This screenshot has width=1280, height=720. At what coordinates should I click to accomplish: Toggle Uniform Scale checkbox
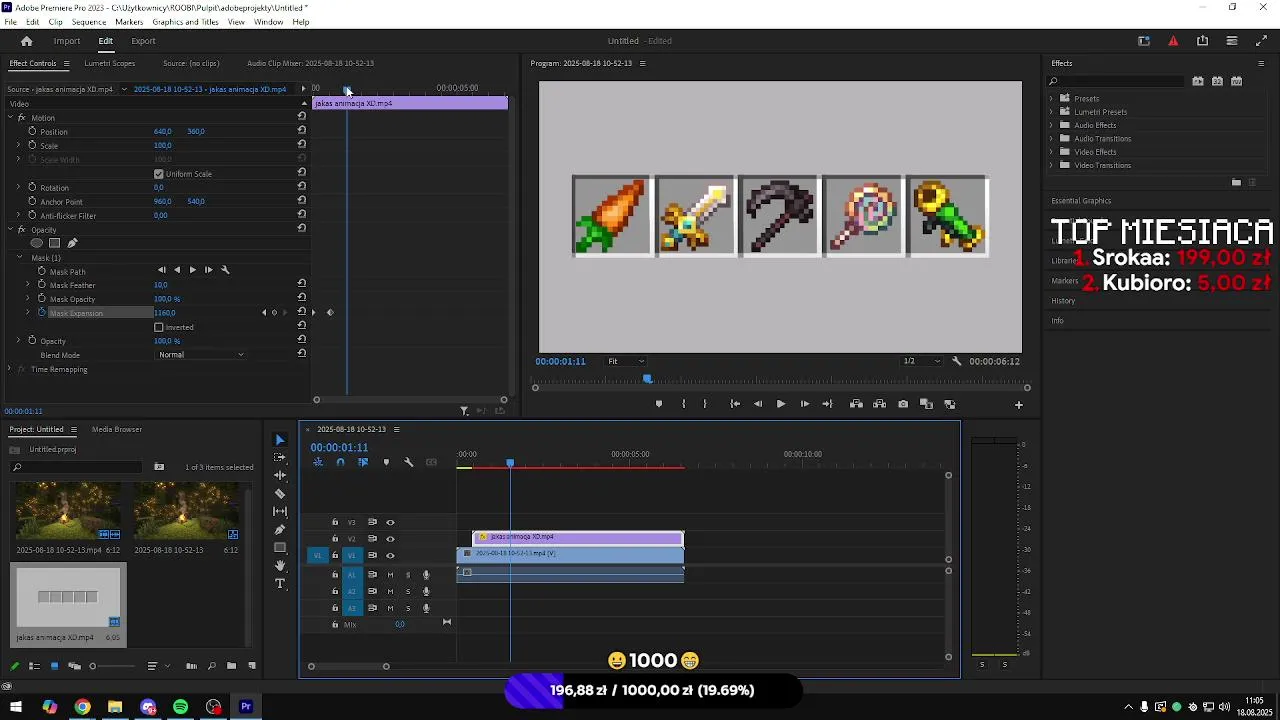159,174
